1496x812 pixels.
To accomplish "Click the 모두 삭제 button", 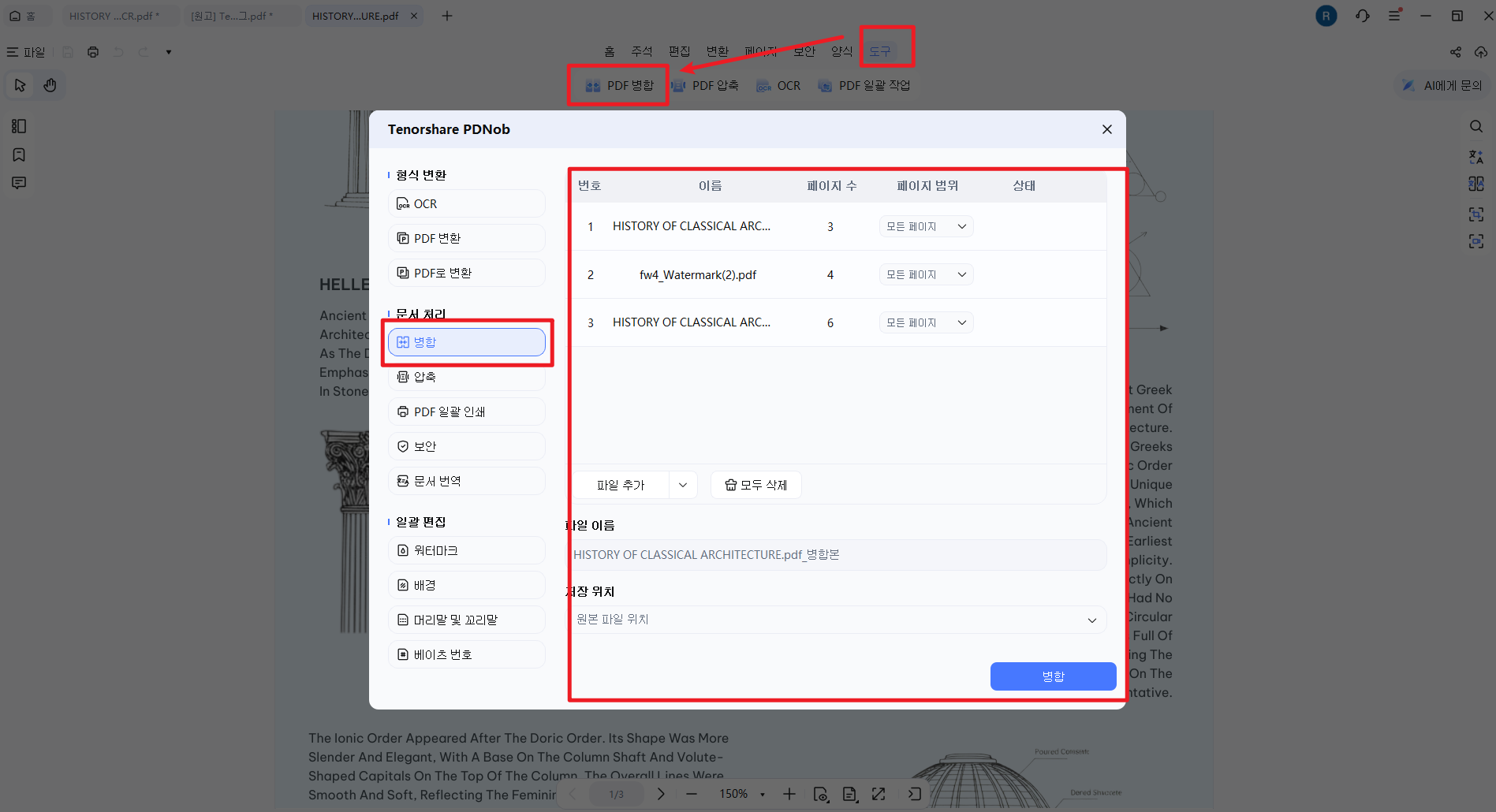I will coord(756,485).
